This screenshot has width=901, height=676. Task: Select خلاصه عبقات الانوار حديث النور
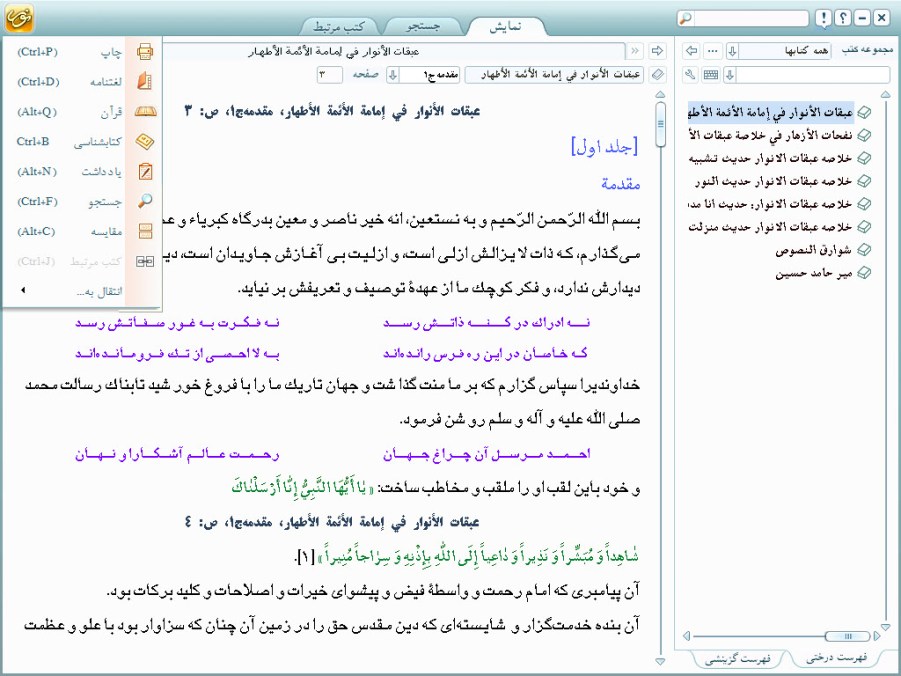[x=773, y=182]
